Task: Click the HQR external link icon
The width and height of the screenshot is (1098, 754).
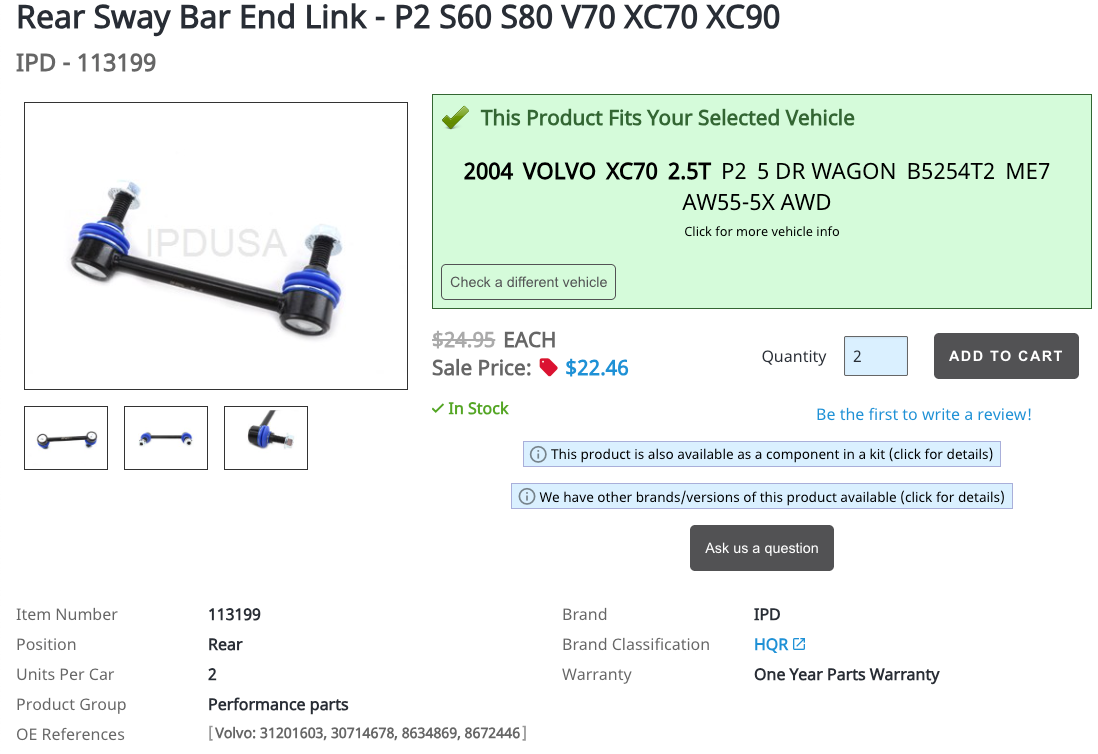Action: tap(799, 643)
